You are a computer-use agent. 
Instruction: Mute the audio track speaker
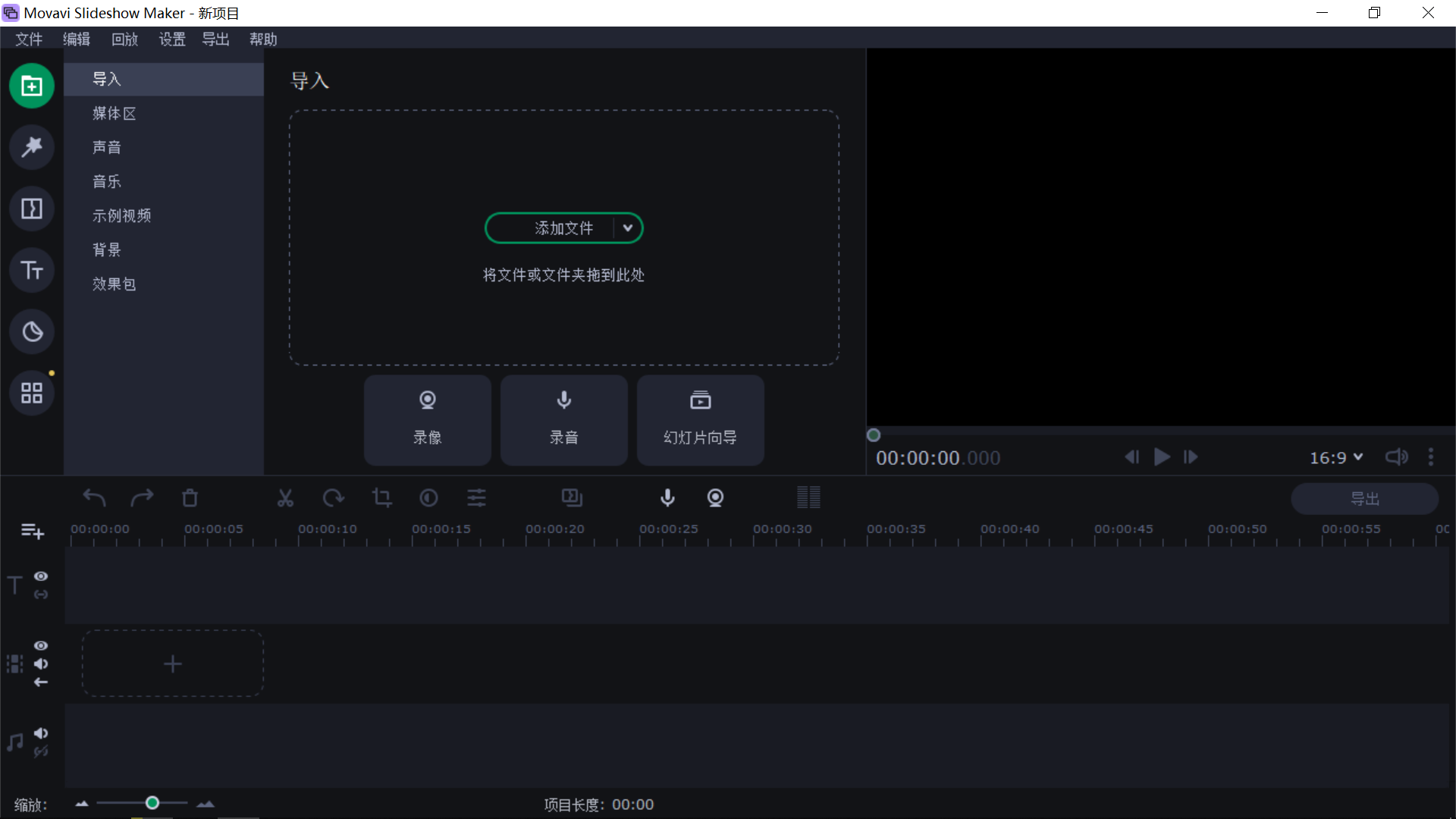(x=41, y=733)
